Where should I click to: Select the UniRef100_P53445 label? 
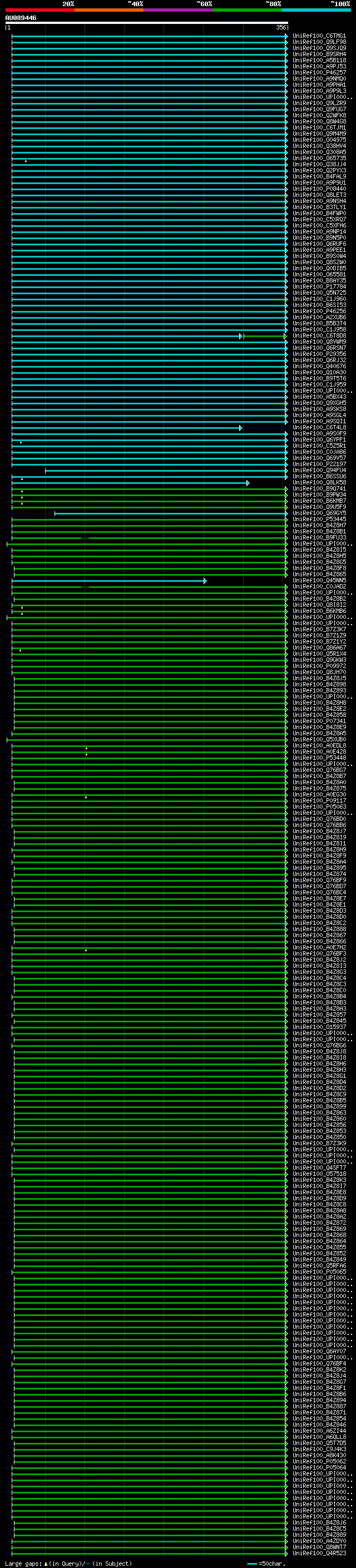[319, 520]
